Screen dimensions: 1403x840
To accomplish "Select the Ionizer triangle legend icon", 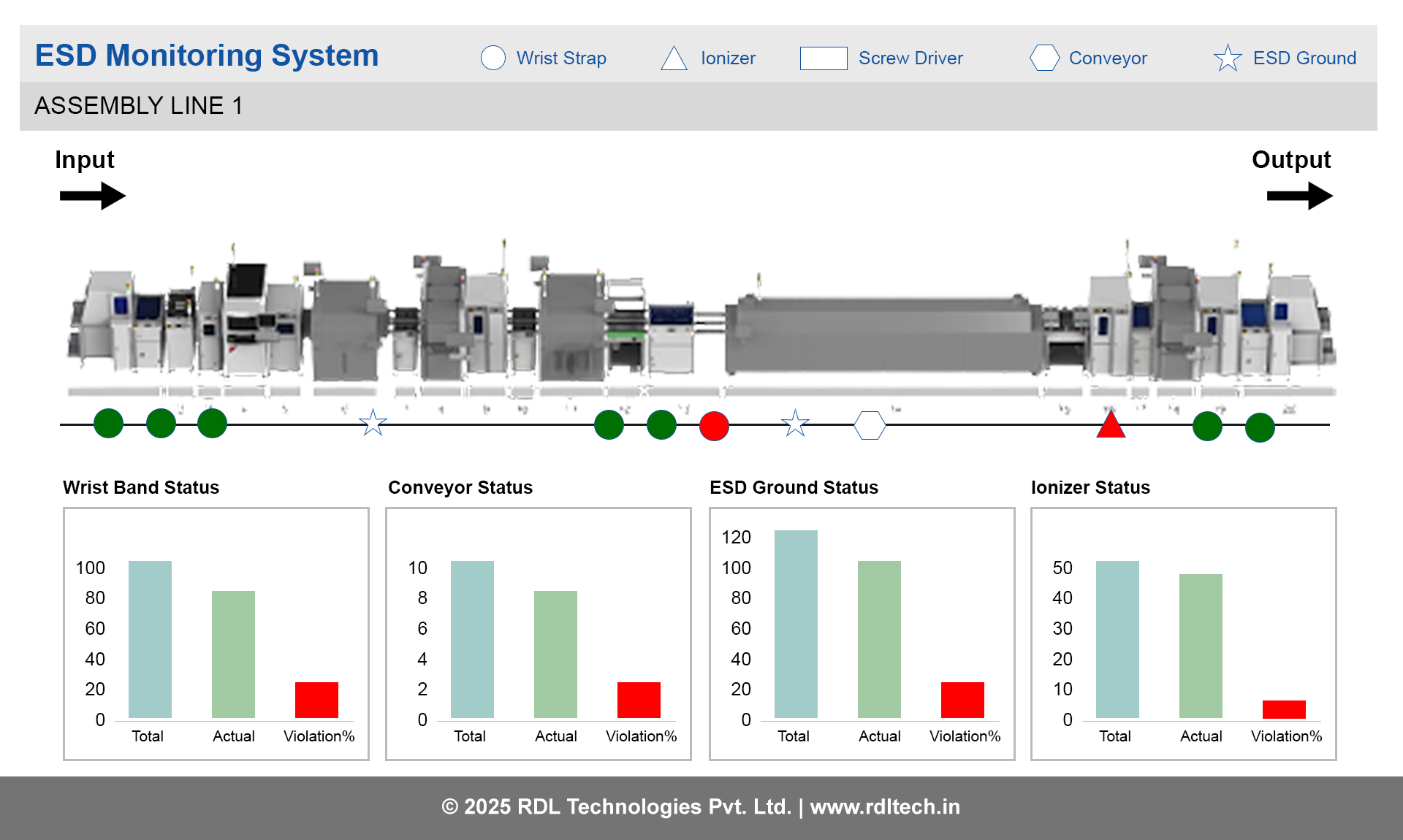I will (674, 58).
